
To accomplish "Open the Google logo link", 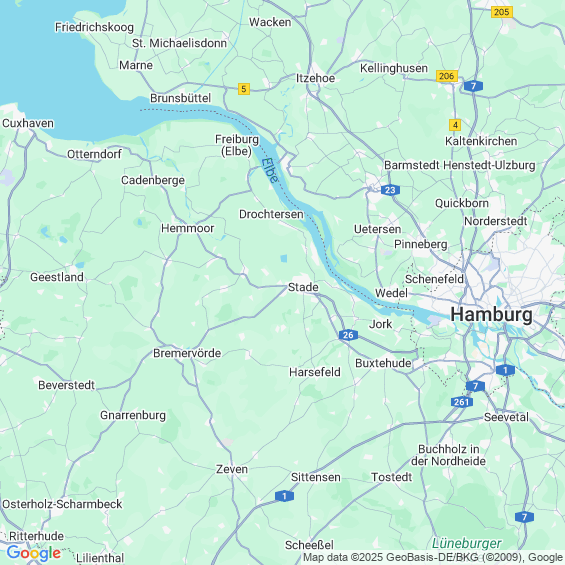I will click(x=34, y=553).
